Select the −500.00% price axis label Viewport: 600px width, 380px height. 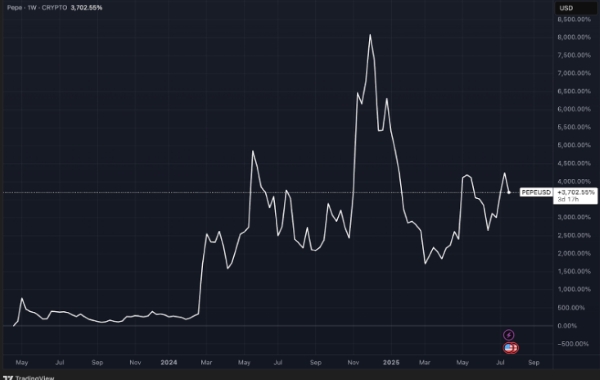(573, 344)
